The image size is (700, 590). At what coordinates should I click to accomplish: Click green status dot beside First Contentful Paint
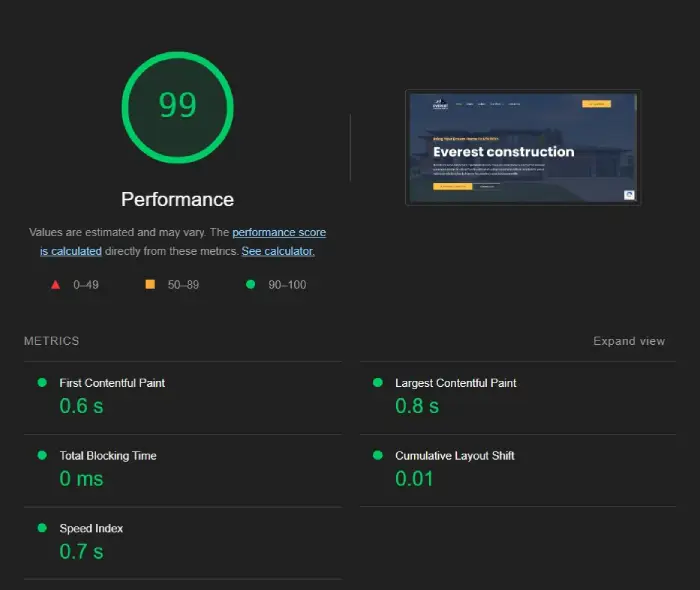(42, 382)
